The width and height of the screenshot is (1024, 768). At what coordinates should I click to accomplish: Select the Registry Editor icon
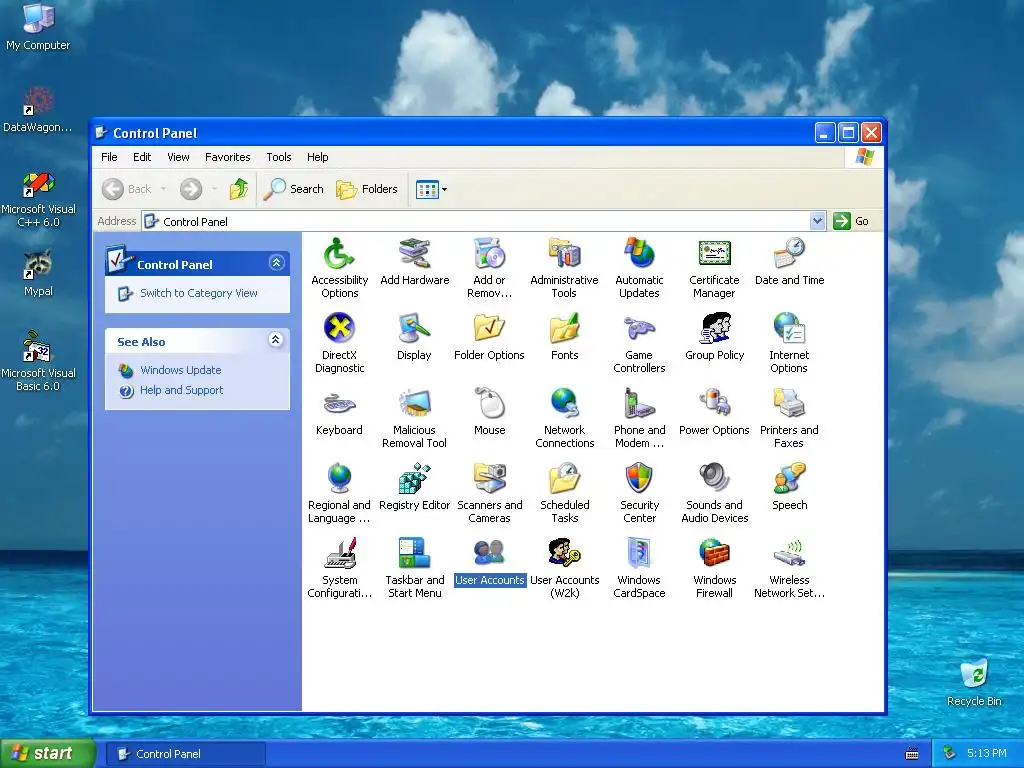[x=415, y=479]
